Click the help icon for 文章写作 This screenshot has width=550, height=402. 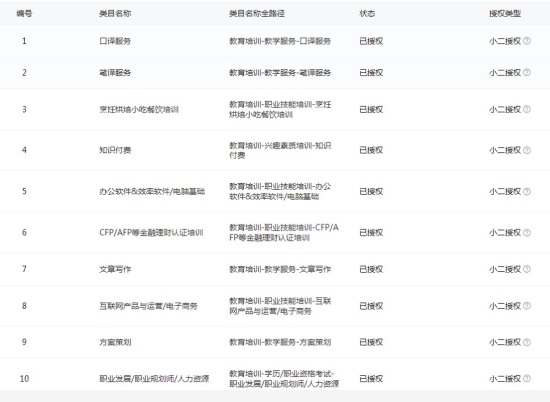(x=527, y=269)
